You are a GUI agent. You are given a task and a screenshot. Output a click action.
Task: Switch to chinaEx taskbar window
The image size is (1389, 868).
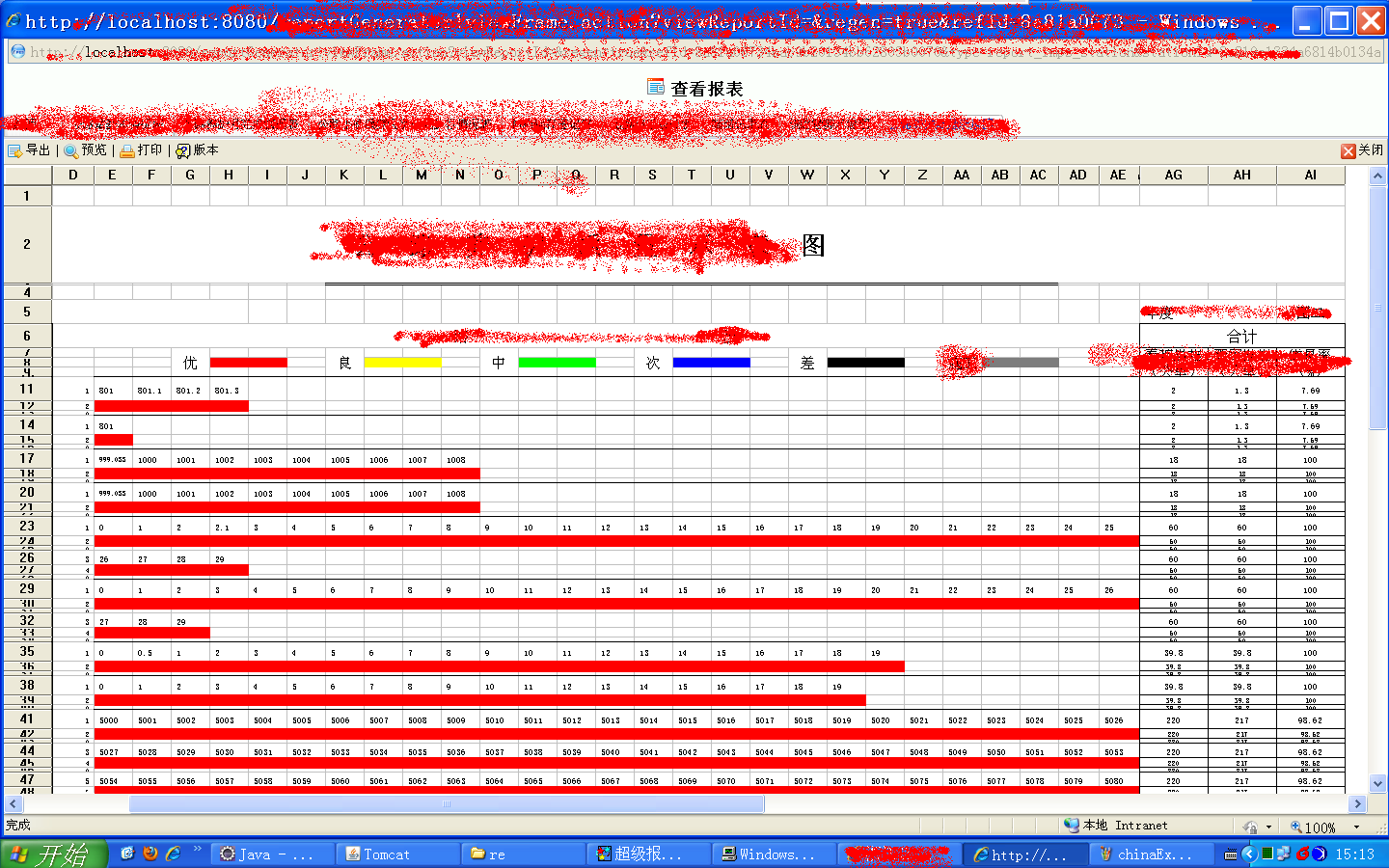1151,854
